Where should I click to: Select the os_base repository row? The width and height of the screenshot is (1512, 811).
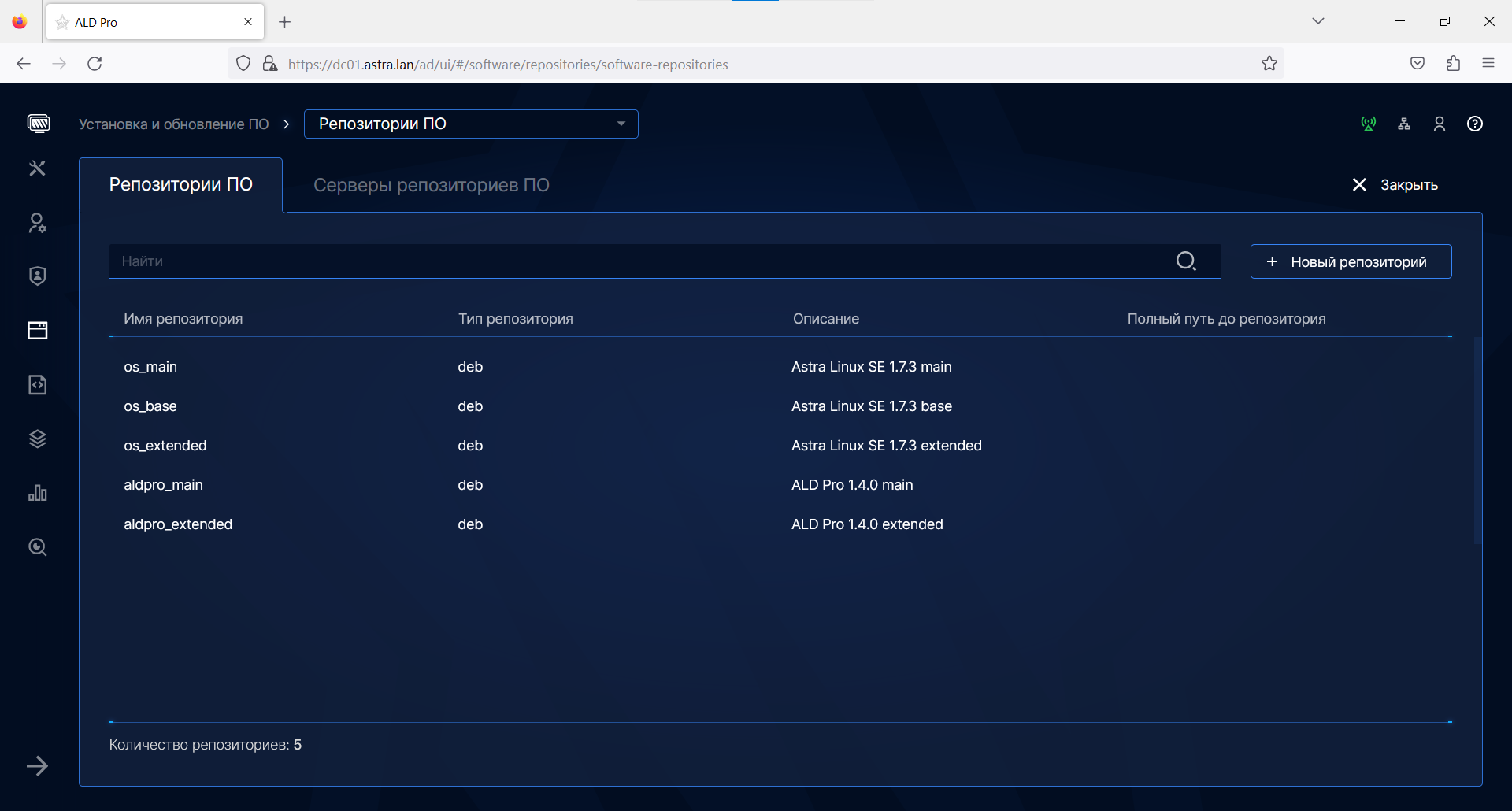point(780,406)
